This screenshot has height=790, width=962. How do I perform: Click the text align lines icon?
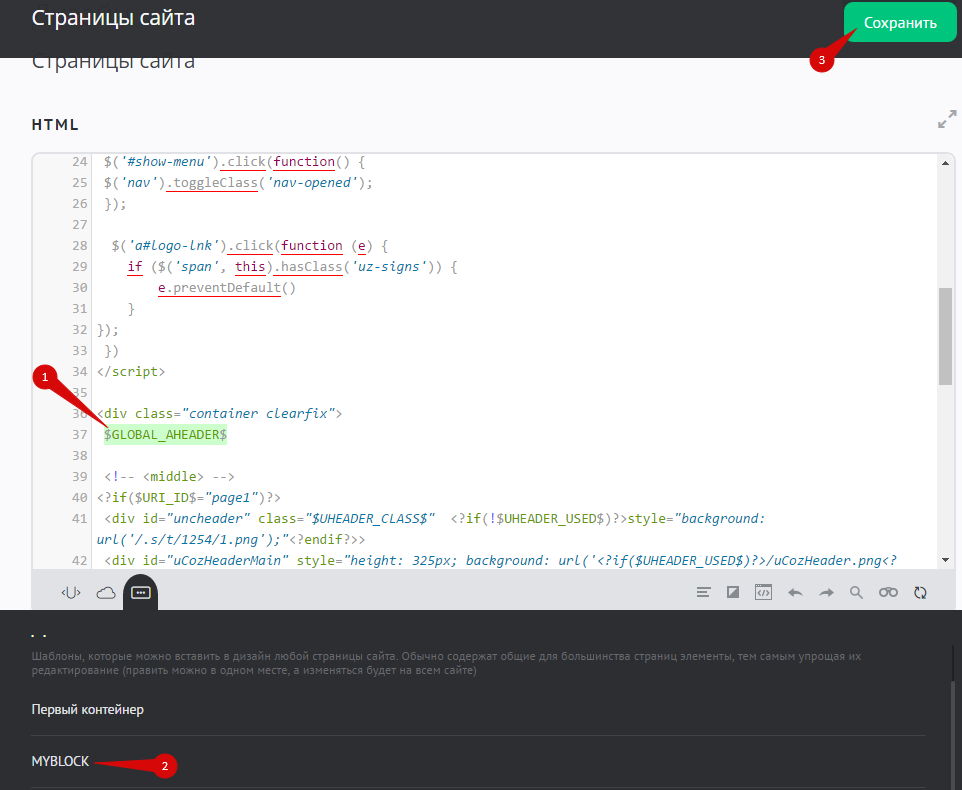pyautogui.click(x=704, y=593)
